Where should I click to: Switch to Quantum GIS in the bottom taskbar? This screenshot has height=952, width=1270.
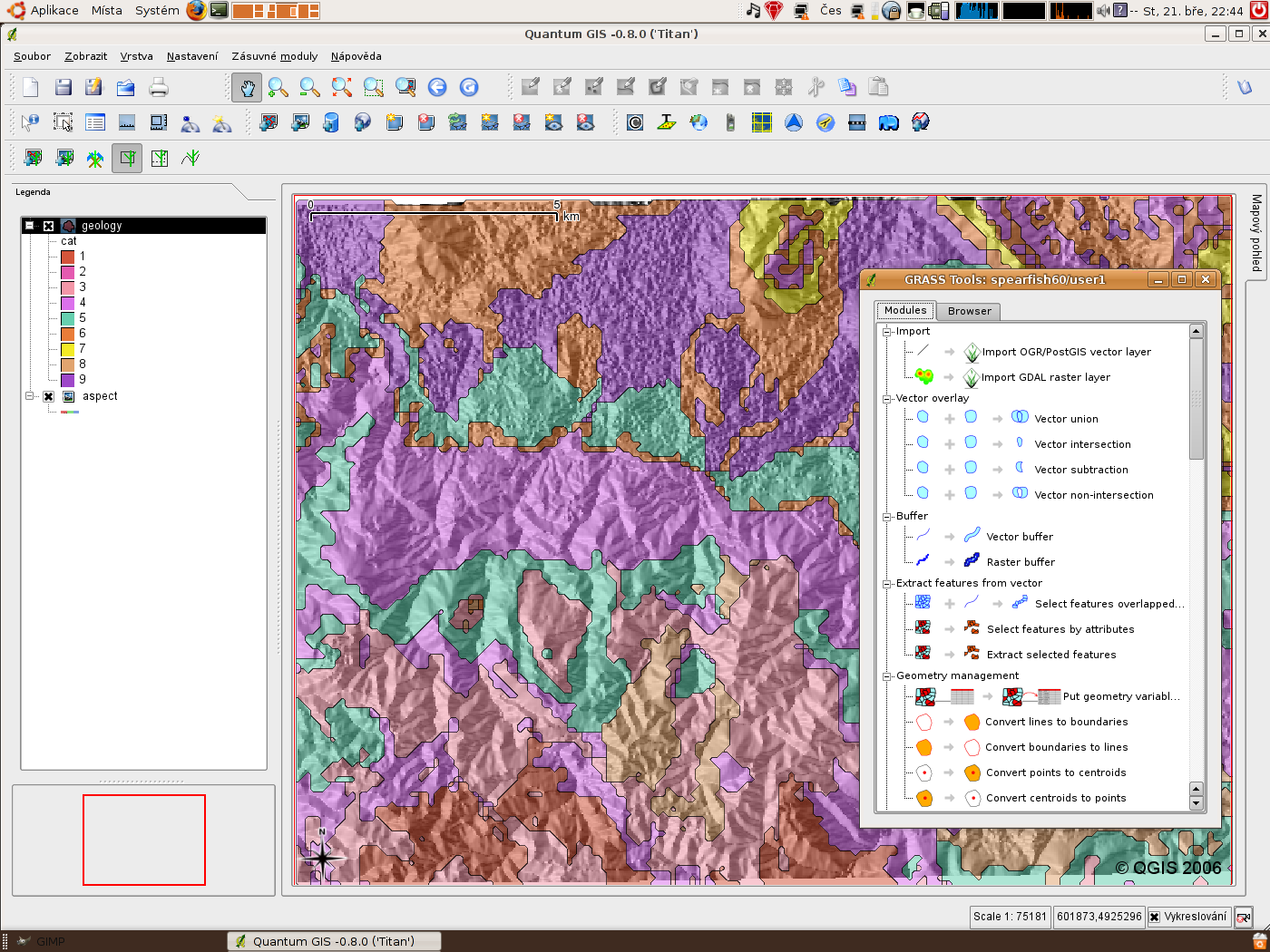334,941
